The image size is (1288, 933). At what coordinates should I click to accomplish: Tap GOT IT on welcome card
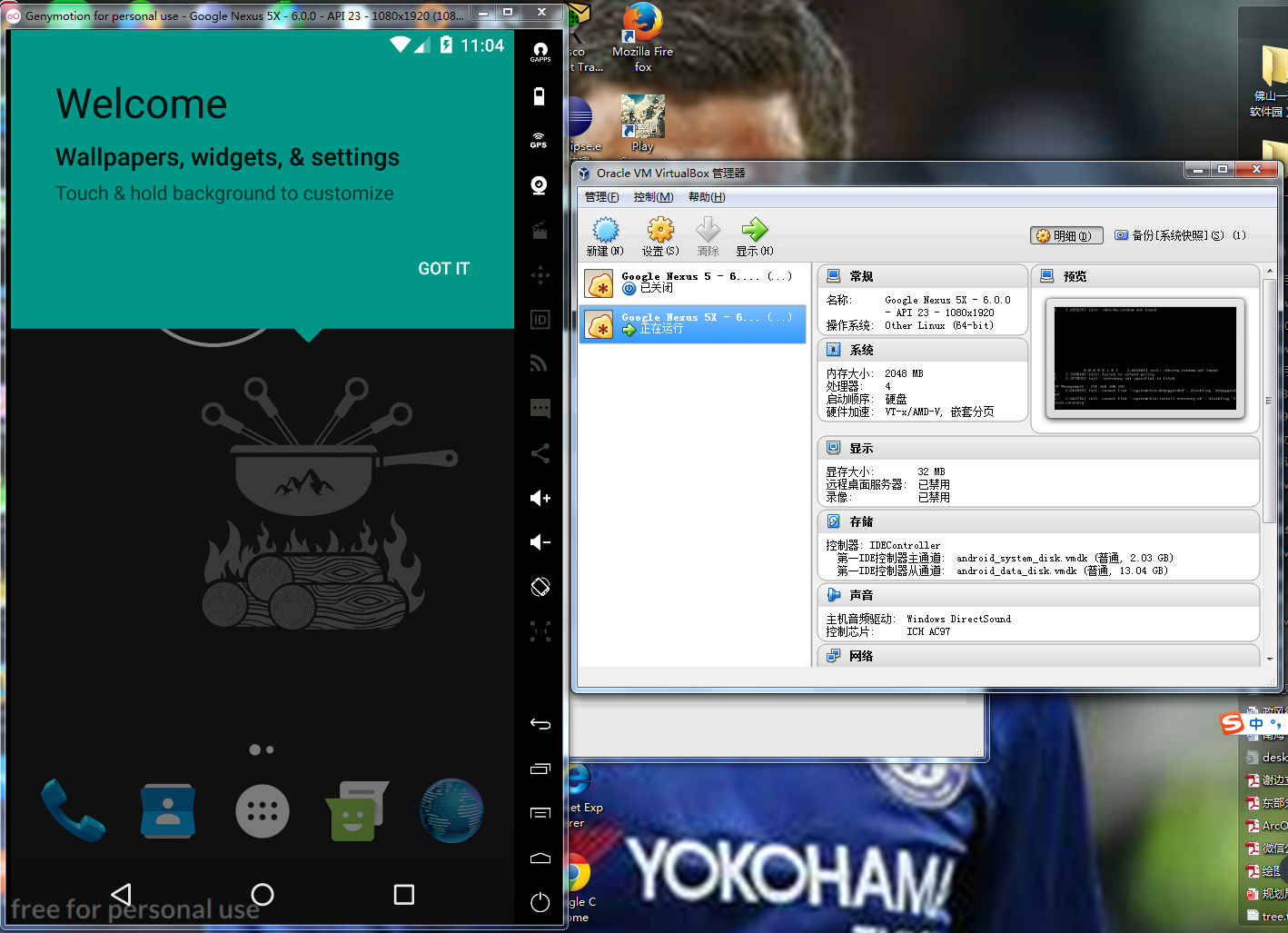(443, 269)
